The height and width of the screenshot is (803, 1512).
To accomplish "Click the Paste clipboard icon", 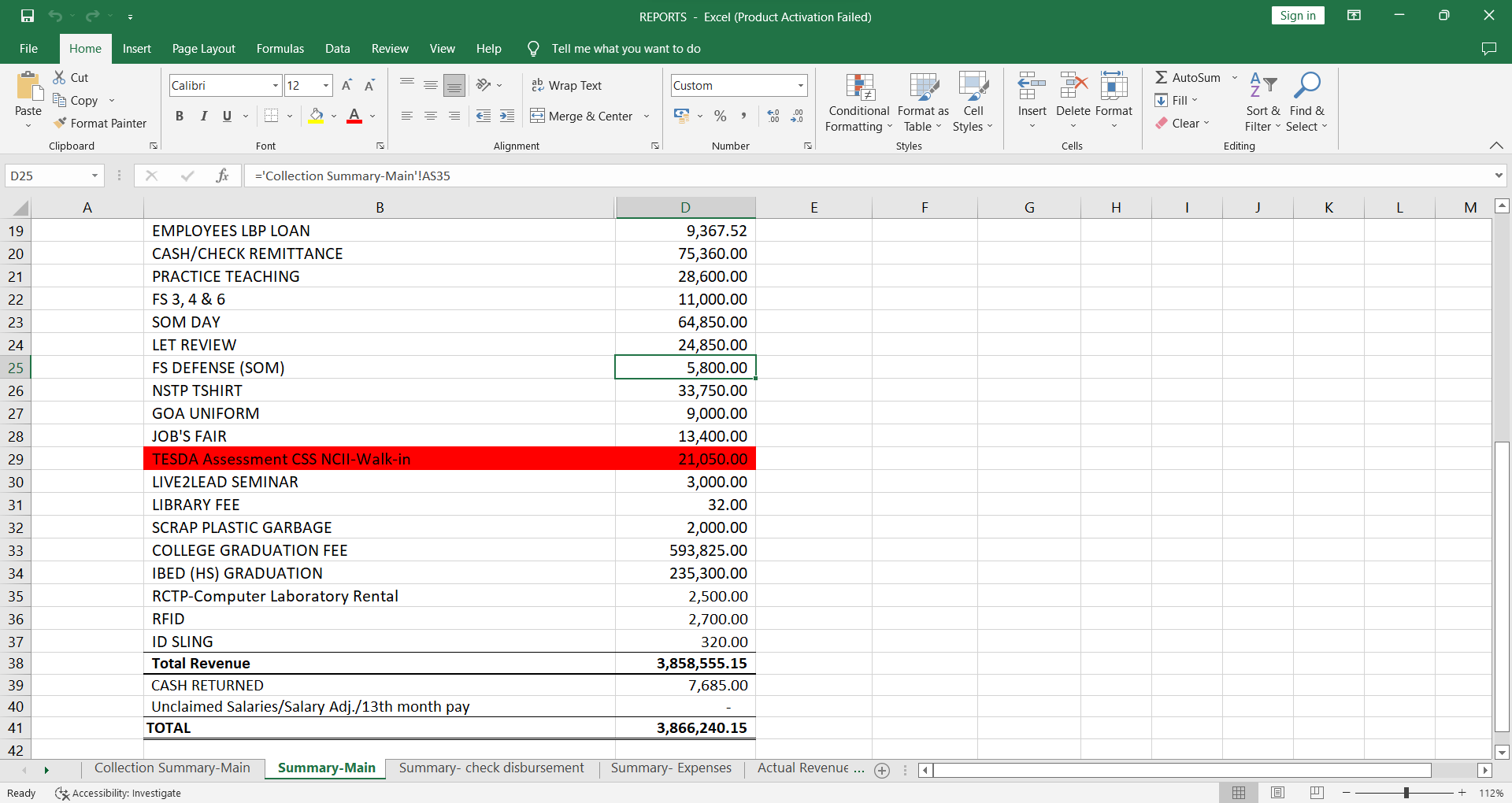I will pyautogui.click(x=28, y=87).
